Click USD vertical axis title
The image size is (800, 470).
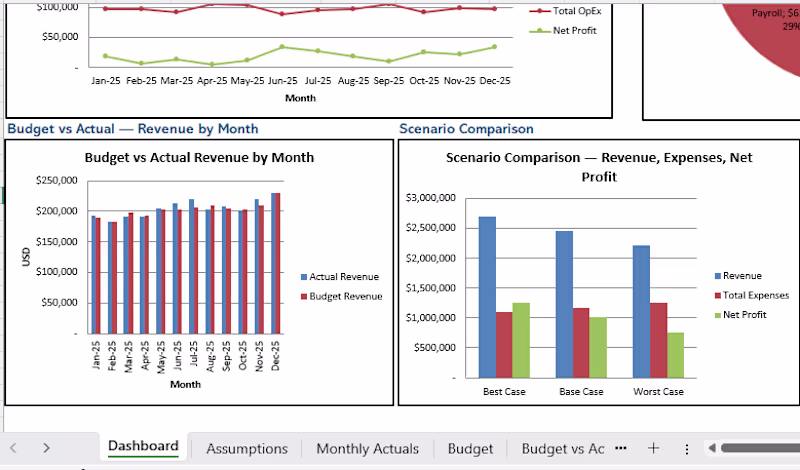[x=27, y=257]
